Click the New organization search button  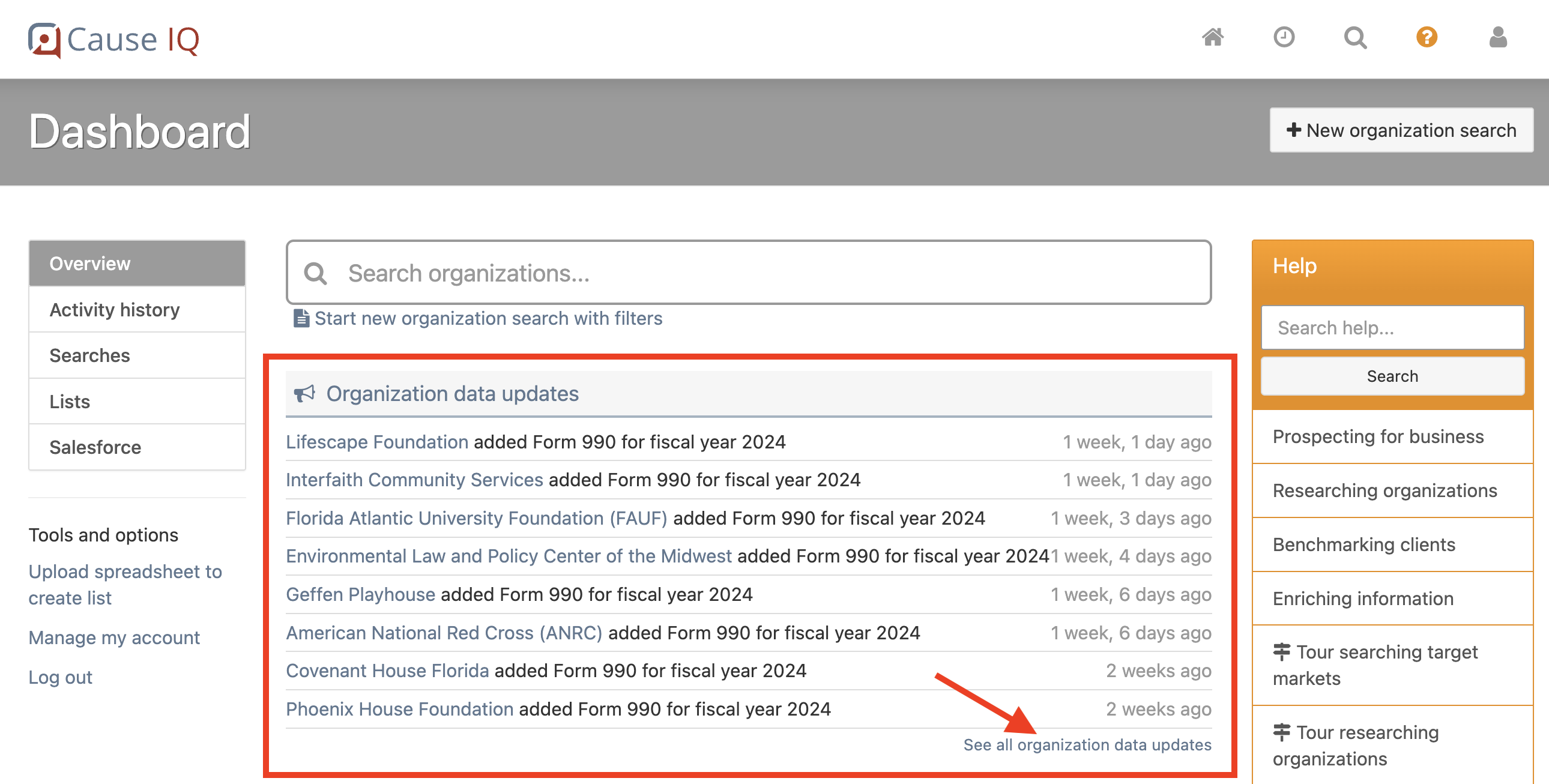[x=1402, y=130]
